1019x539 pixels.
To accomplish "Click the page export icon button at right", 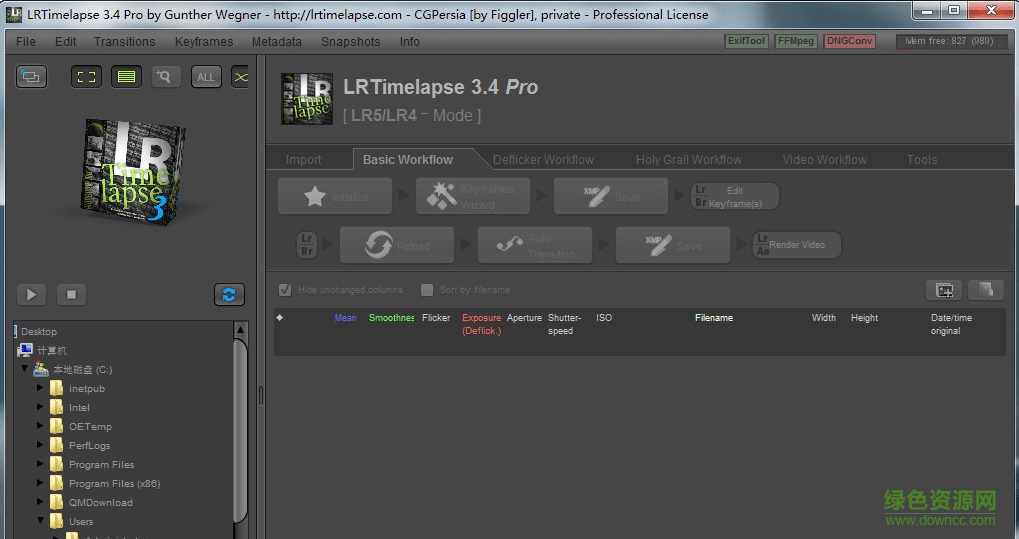I will coord(986,290).
